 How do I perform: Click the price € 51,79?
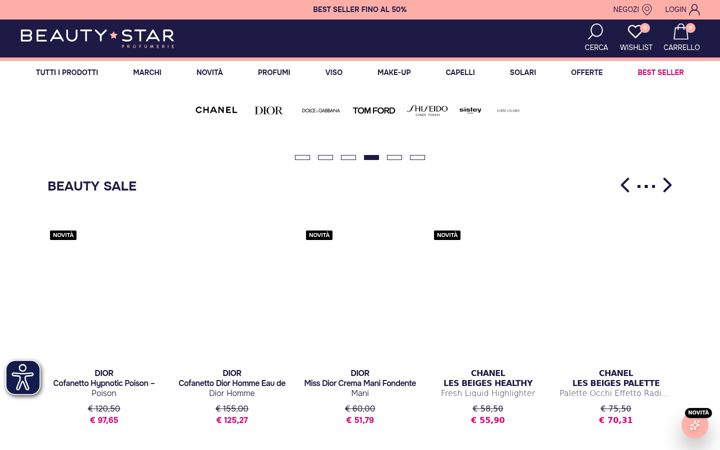(x=360, y=420)
